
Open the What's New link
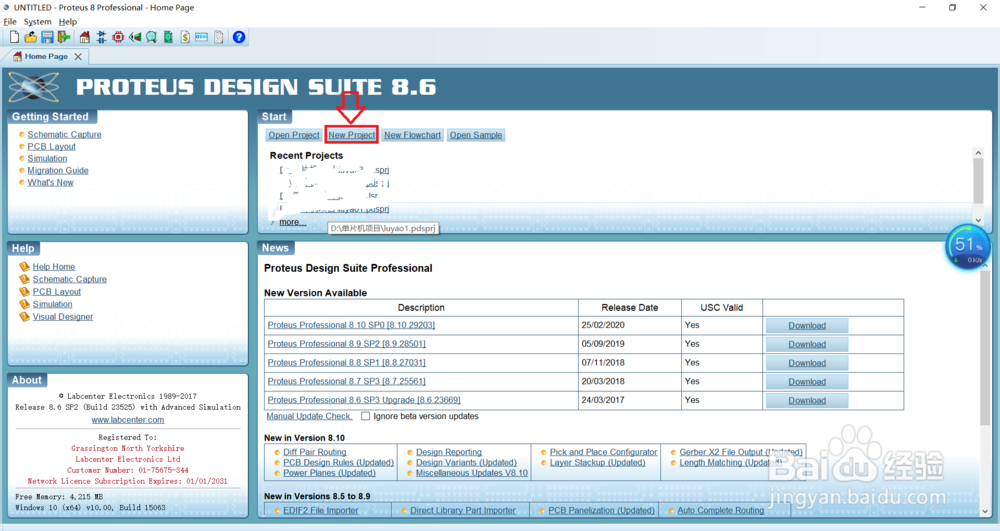[x=50, y=182]
